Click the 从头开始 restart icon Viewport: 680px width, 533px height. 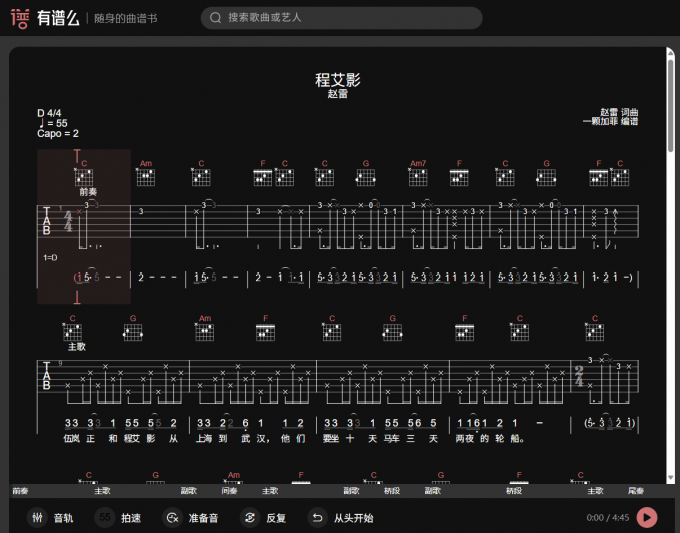point(317,518)
